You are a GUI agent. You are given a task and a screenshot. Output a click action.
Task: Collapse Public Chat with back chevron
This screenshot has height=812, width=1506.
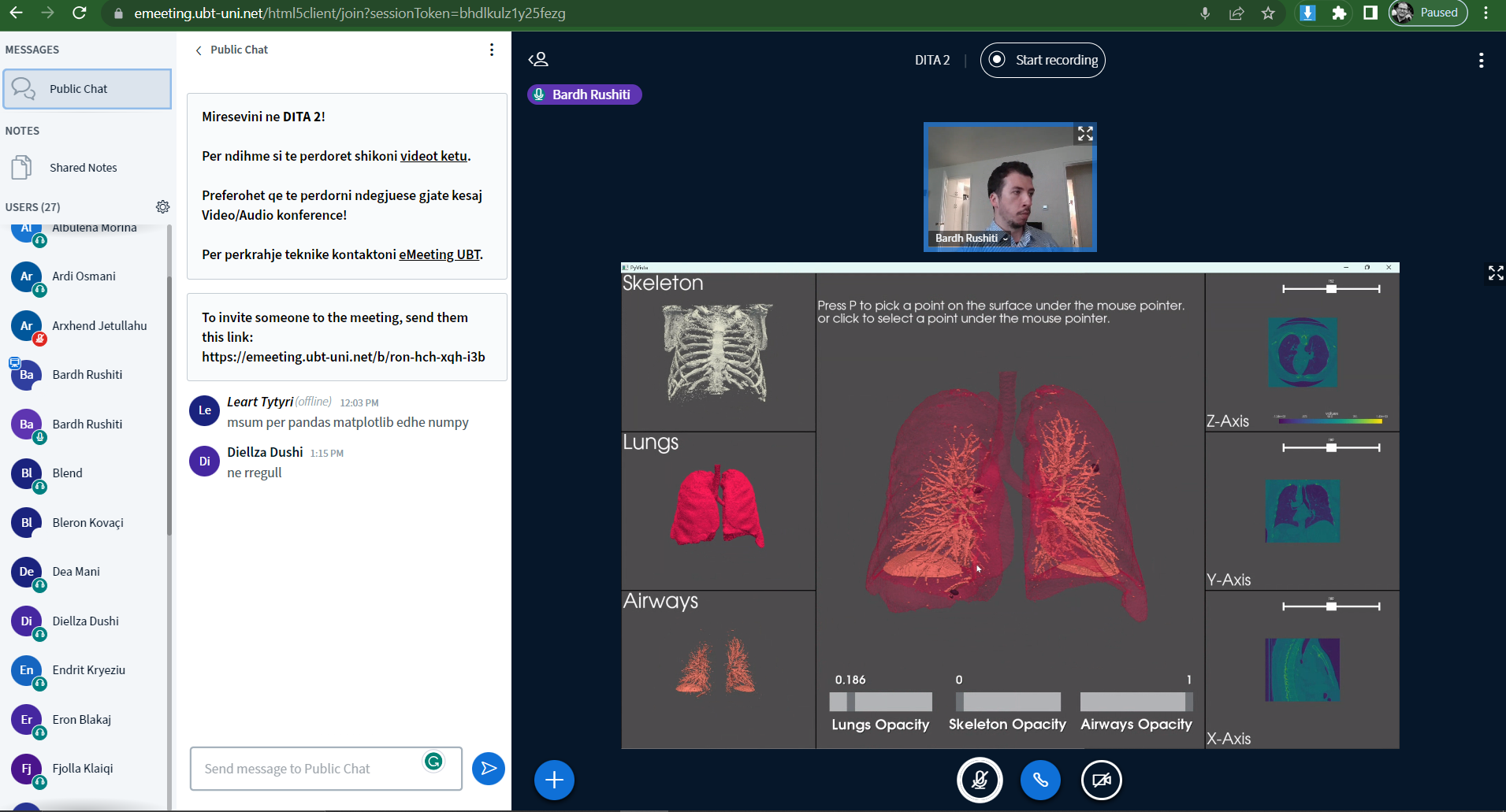(x=199, y=50)
